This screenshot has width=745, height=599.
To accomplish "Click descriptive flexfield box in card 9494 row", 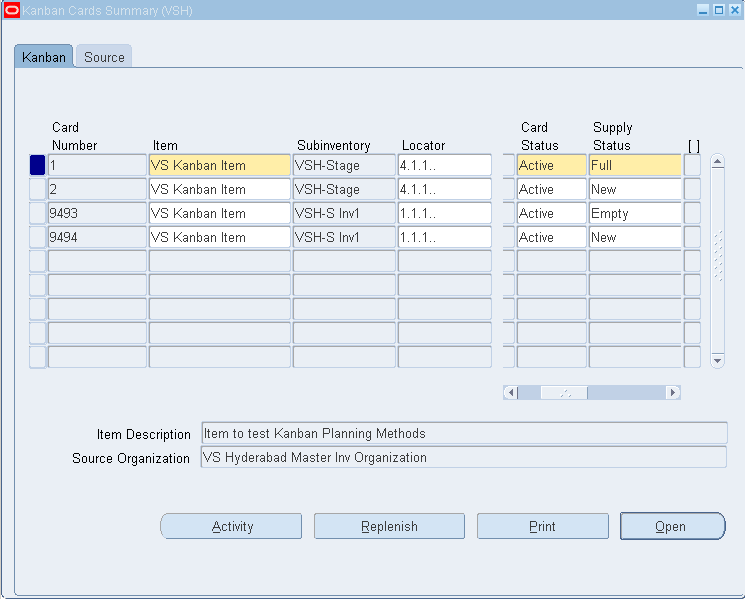I will click(x=692, y=237).
